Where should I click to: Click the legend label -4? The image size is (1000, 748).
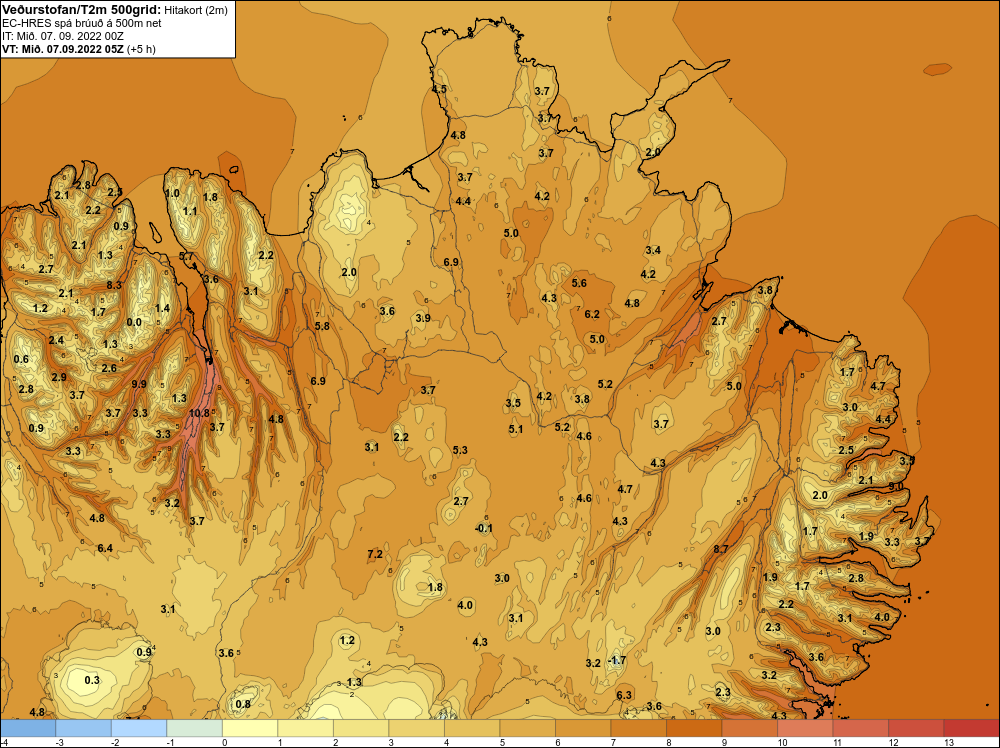(x=4, y=742)
